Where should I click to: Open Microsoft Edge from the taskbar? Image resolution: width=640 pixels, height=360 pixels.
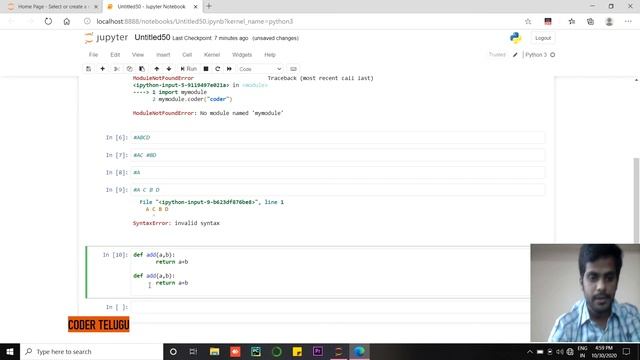[x=359, y=351]
